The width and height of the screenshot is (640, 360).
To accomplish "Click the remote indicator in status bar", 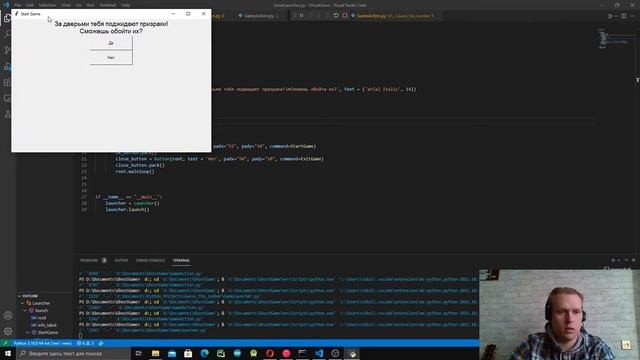I will coord(5,343).
